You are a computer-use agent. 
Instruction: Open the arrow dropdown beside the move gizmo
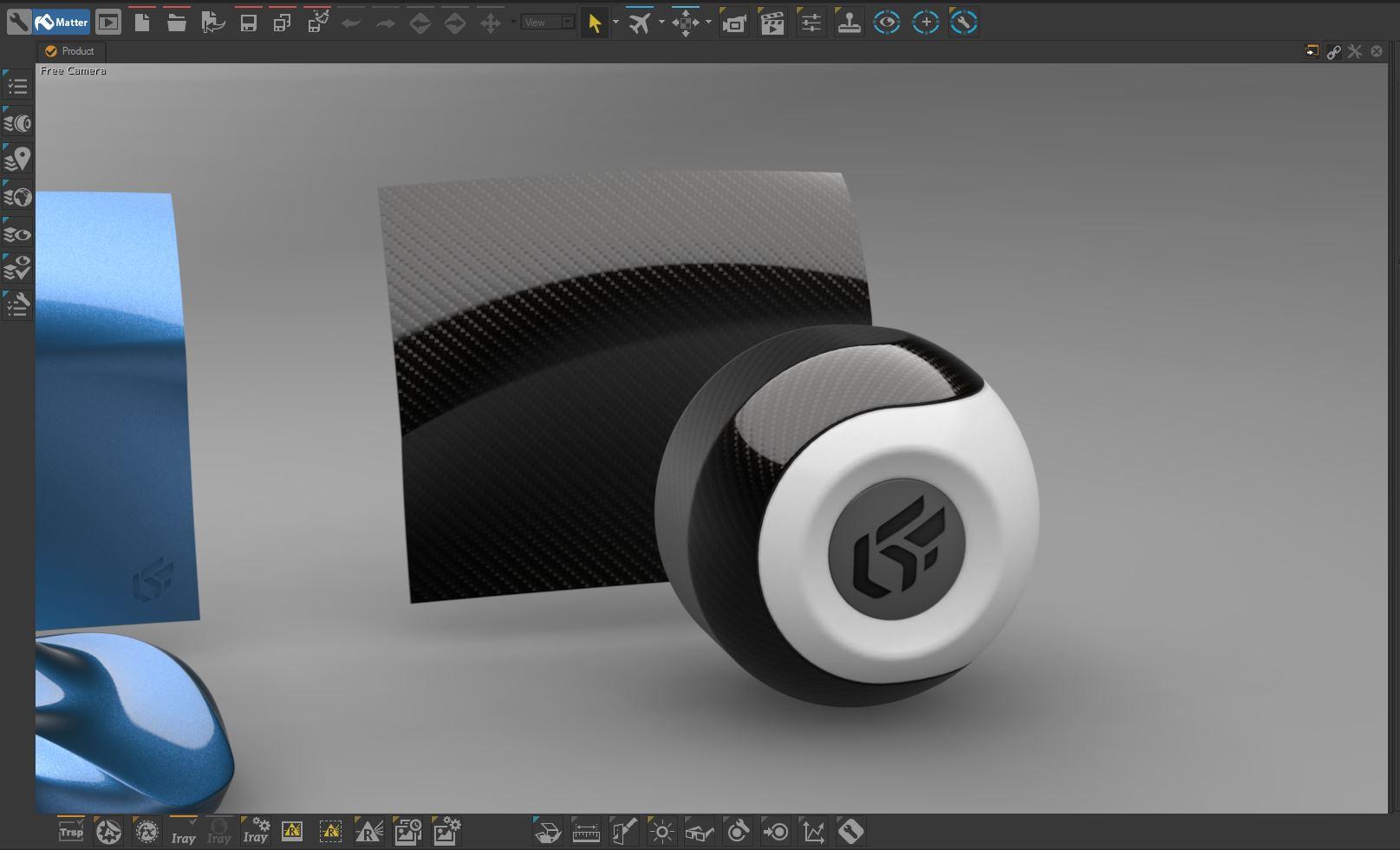[513, 22]
